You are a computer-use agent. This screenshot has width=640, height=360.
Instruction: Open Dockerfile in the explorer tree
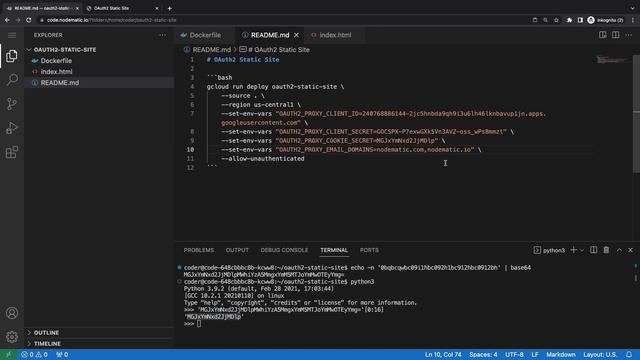(x=99, y=60)
